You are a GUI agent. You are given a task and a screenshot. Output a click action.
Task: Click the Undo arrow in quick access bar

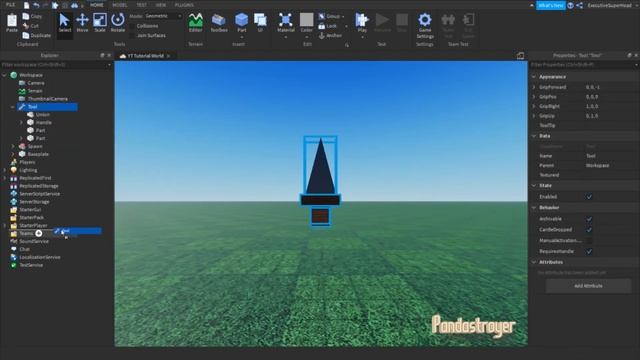[36, 5]
